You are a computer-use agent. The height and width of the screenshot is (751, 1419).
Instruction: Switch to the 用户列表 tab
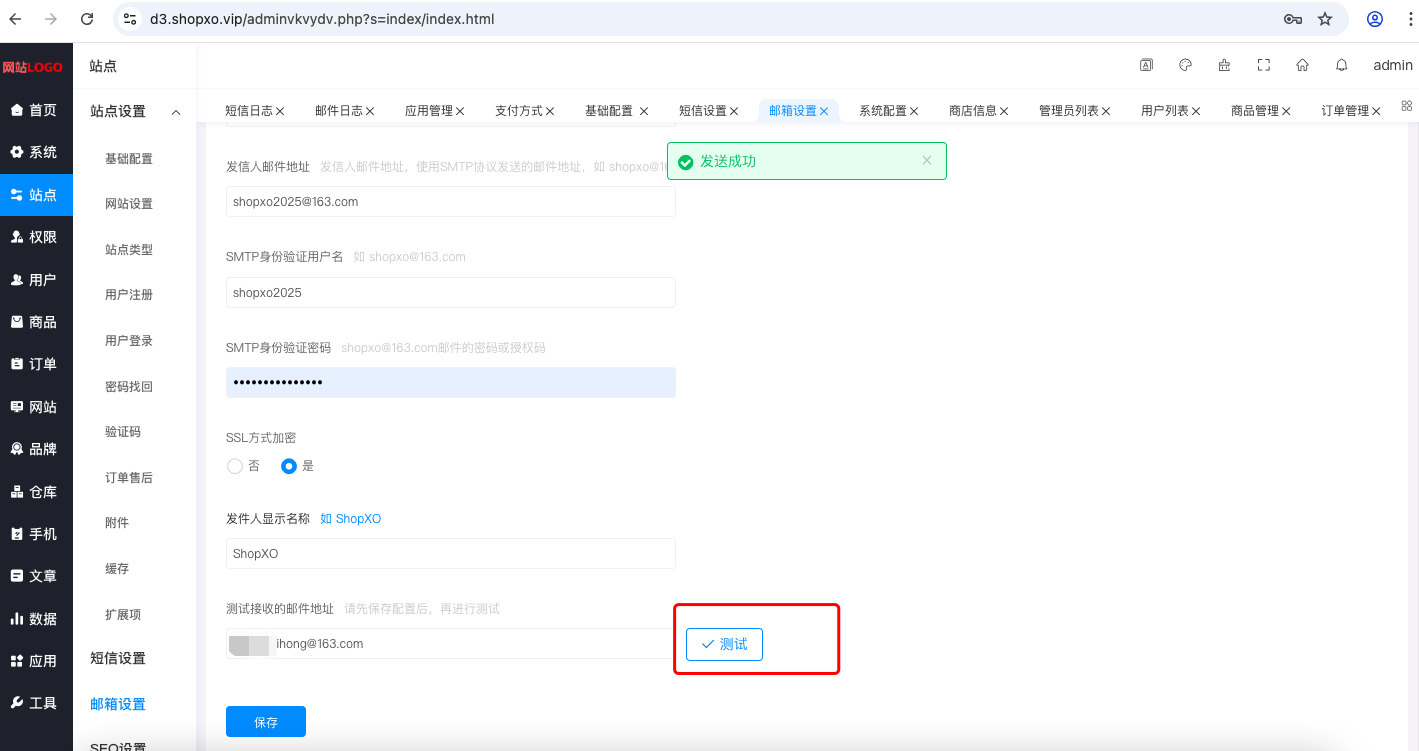pos(1165,111)
